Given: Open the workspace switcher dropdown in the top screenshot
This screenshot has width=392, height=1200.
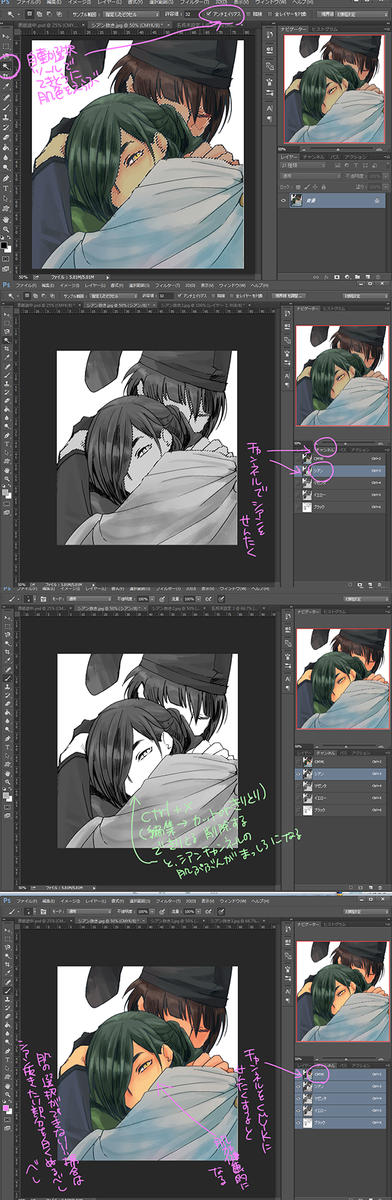Looking at the screenshot, I should (x=361, y=13).
